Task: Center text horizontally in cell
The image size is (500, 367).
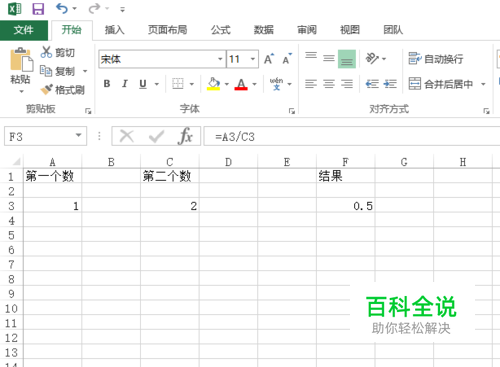Action: click(329, 84)
